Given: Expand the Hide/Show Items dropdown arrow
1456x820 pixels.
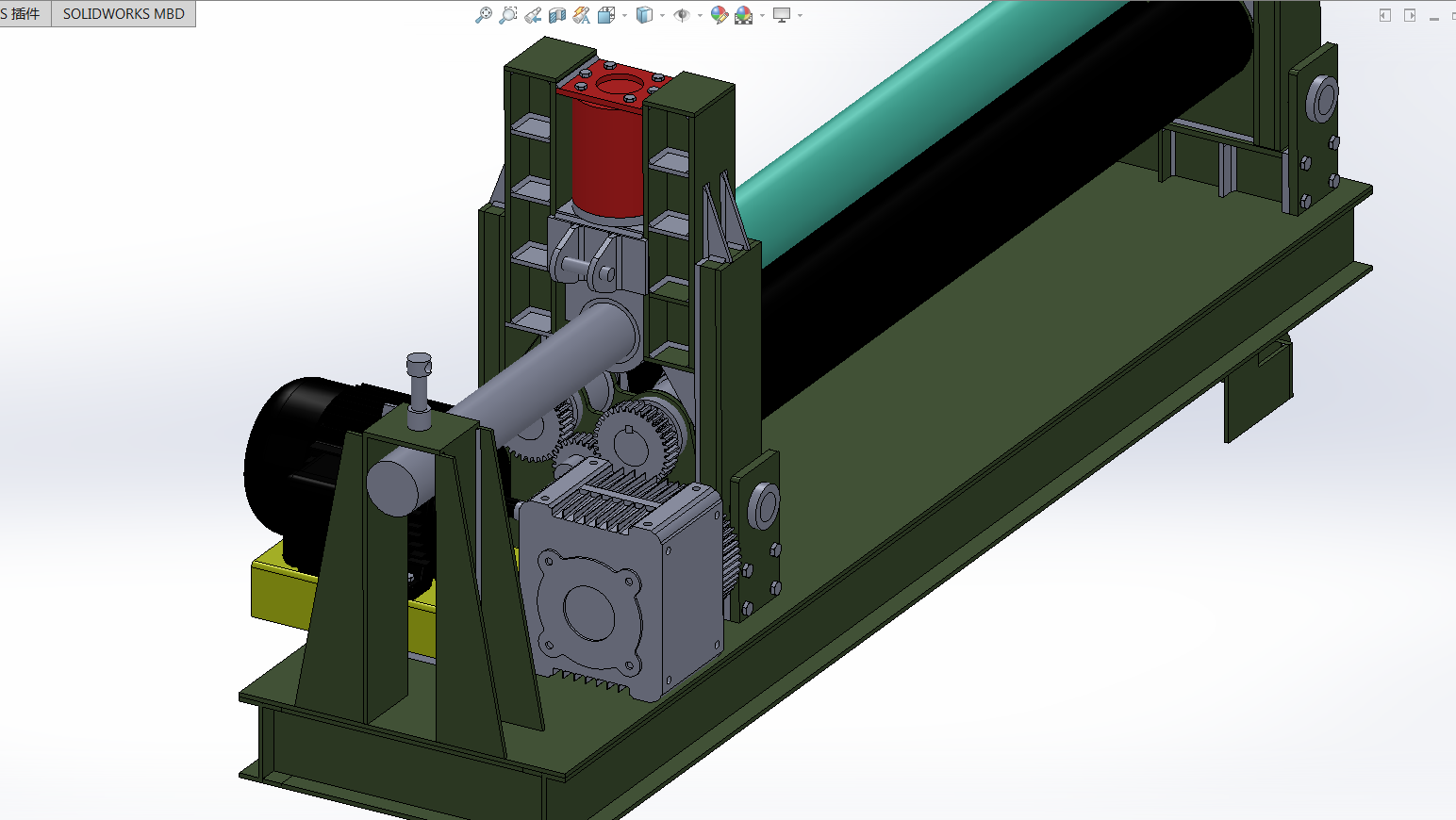Looking at the screenshot, I should [700, 15].
